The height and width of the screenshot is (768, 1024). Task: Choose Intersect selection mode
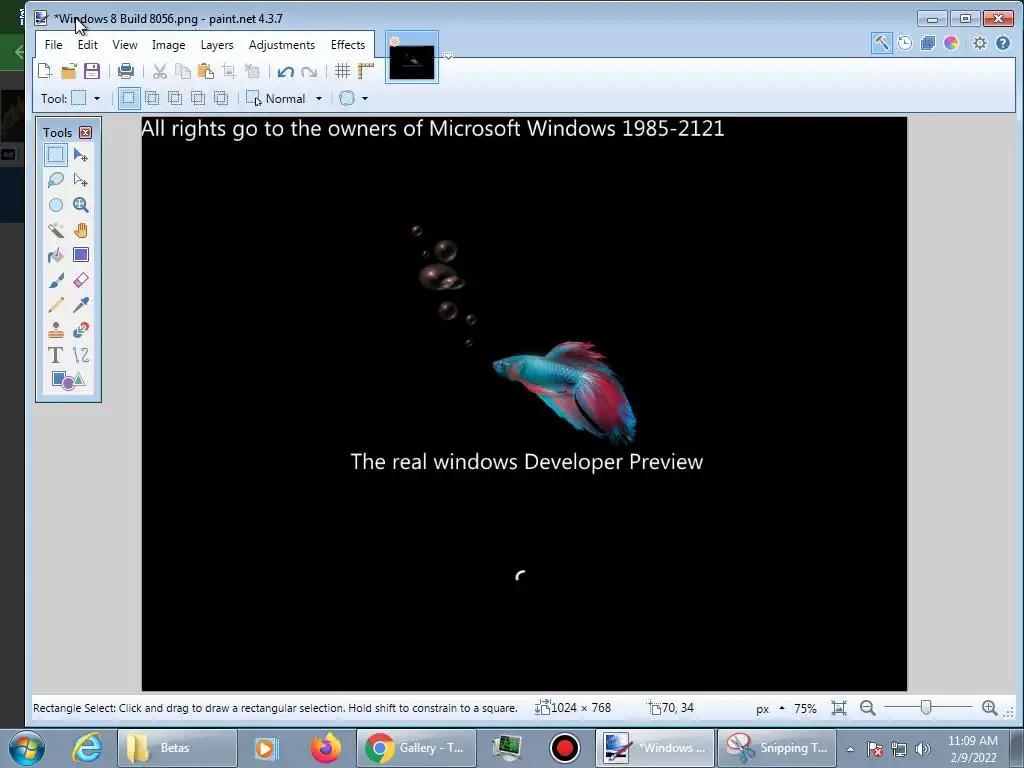click(x=198, y=99)
